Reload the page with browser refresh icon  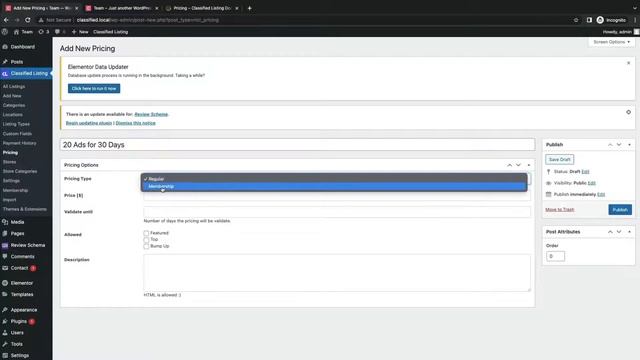[x=28, y=20]
